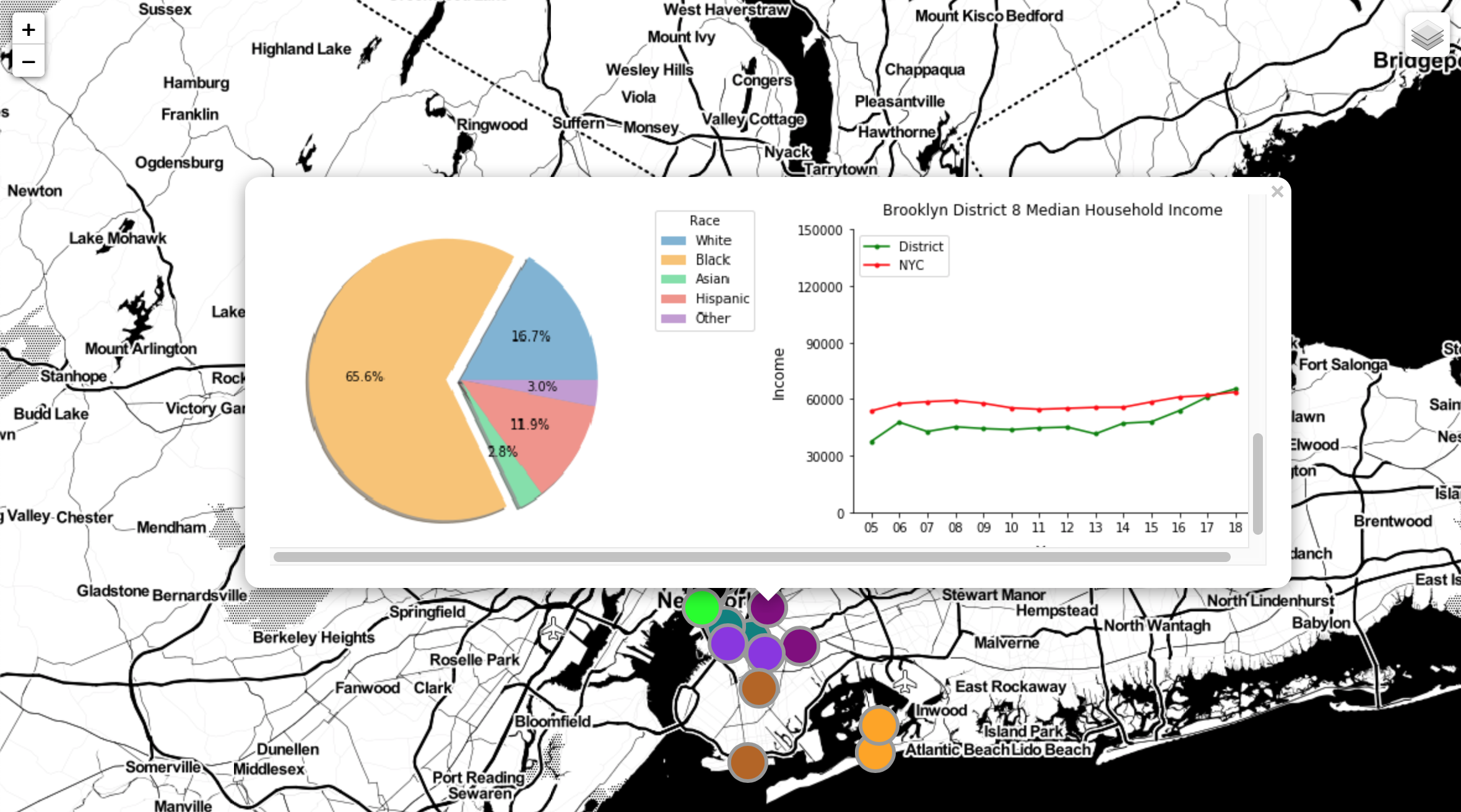This screenshot has width=1461, height=812.
Task: Click the 2.8% pie slice label
Action: point(503,451)
